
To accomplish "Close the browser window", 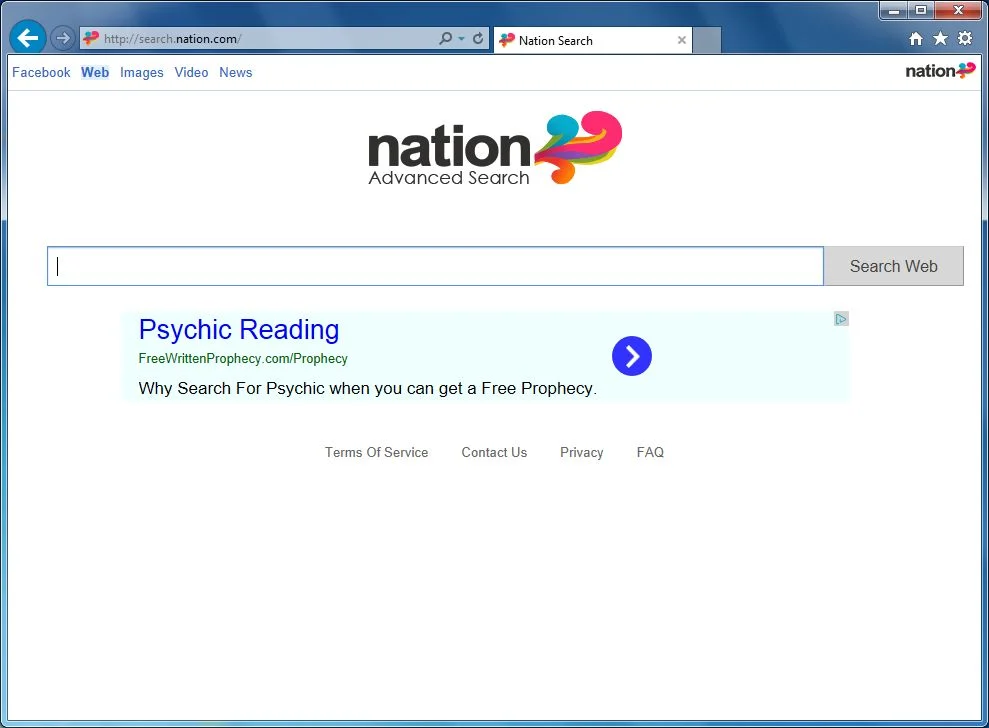I will click(x=959, y=10).
